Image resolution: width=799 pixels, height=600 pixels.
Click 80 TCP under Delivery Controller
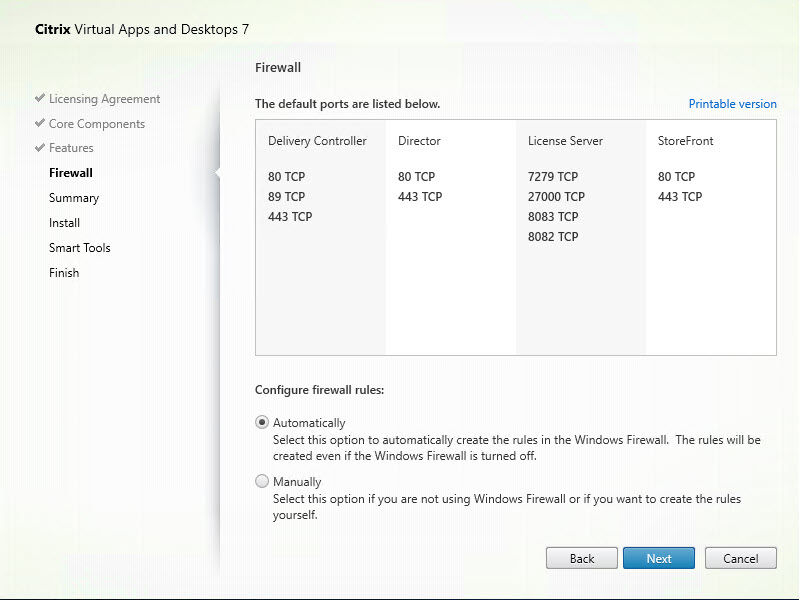click(286, 177)
